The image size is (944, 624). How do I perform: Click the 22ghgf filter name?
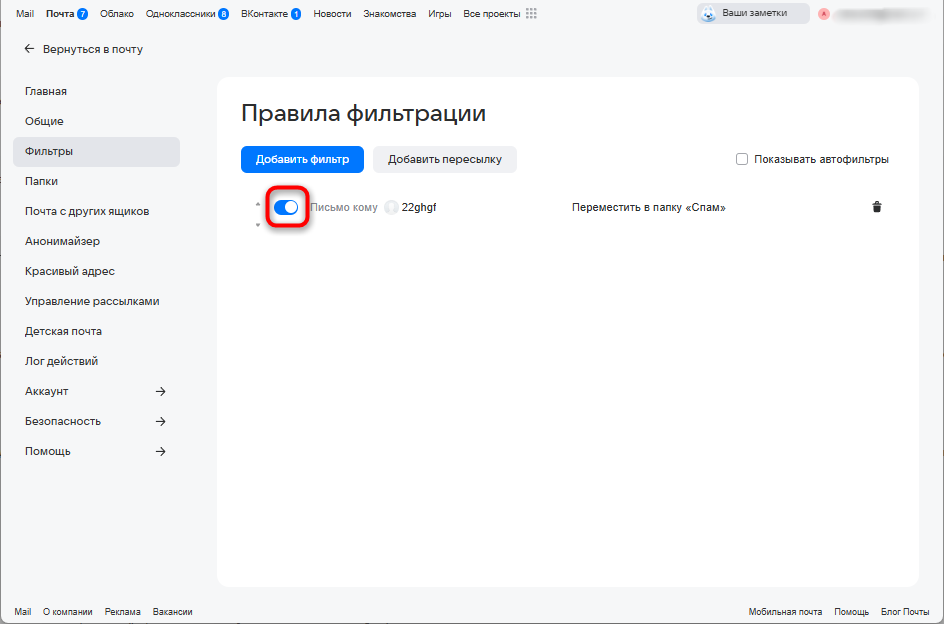tap(419, 207)
